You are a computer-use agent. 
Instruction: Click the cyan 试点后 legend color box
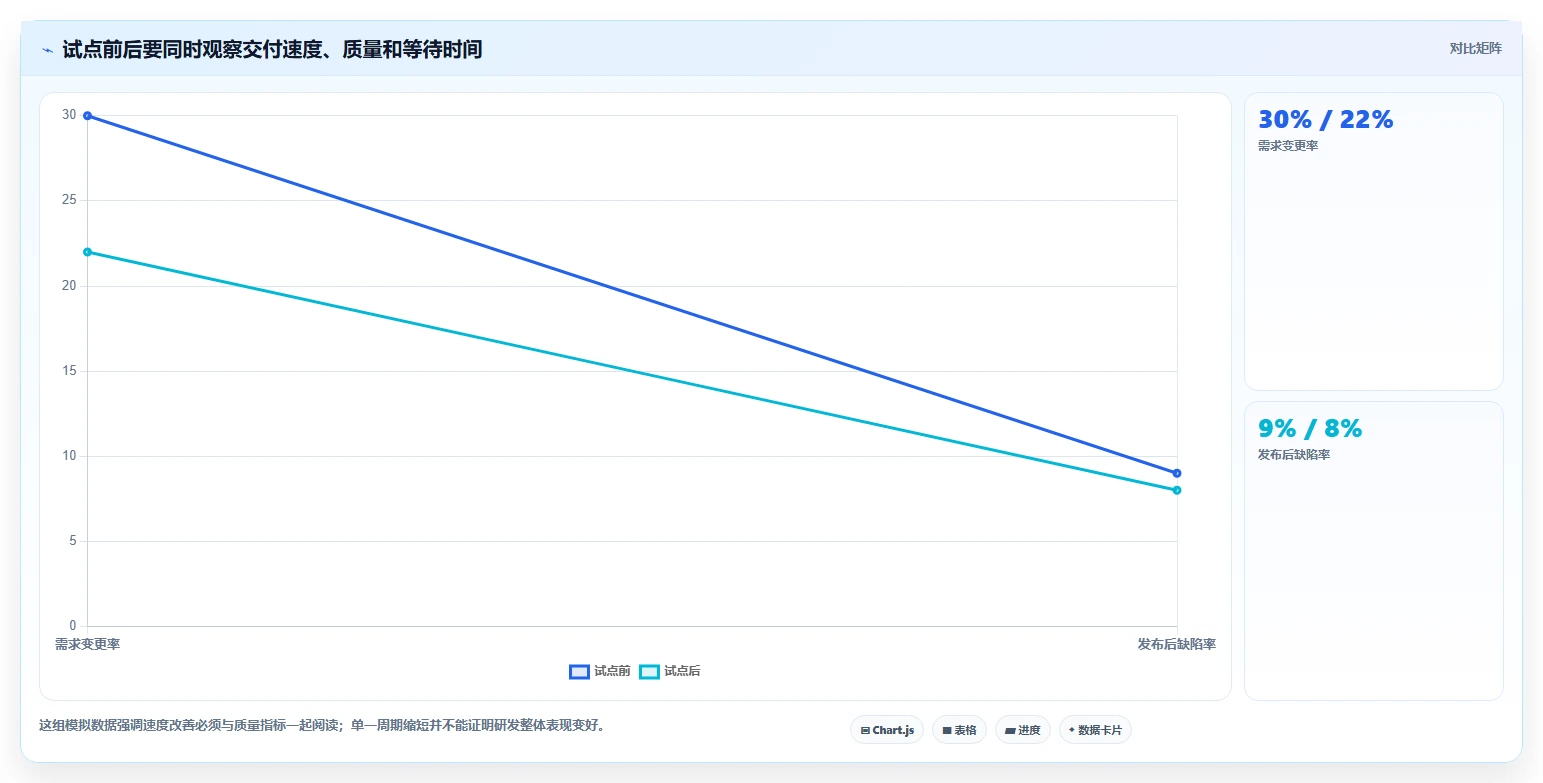coord(649,672)
